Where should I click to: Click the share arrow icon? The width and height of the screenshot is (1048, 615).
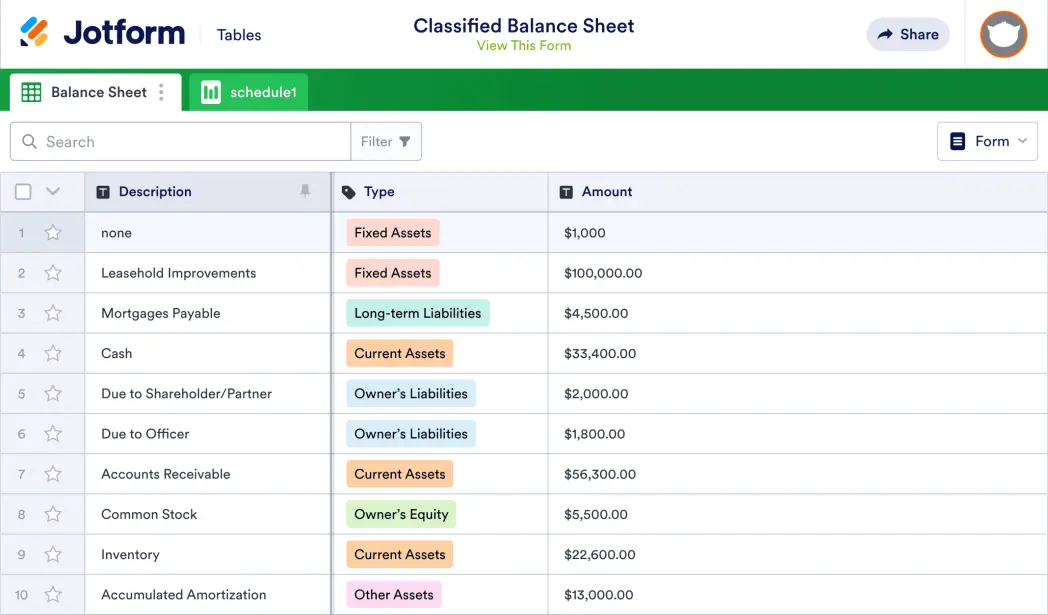883,34
